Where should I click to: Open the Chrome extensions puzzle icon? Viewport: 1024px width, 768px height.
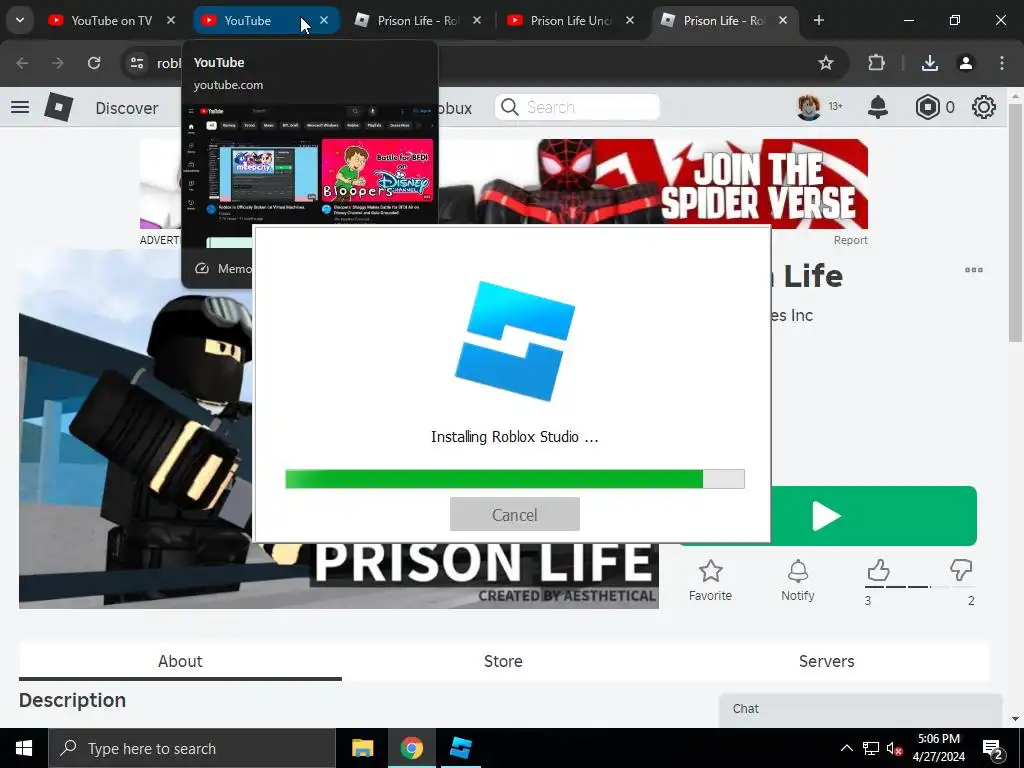[x=876, y=63]
